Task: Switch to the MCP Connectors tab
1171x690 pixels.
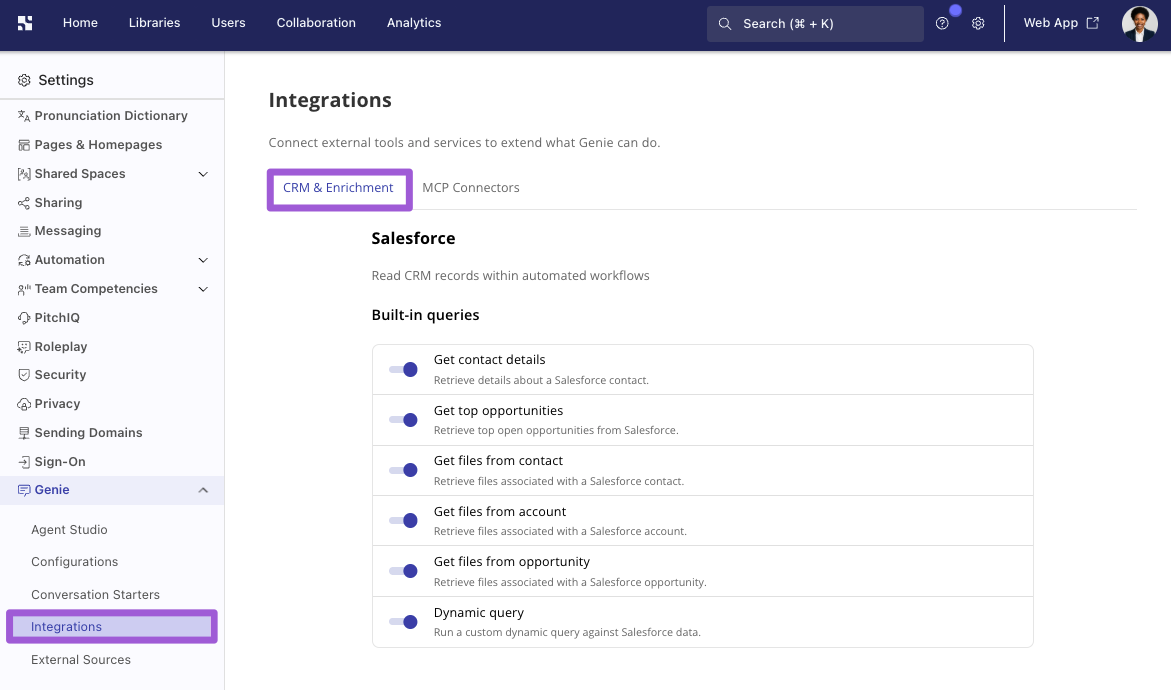Action: 470,188
